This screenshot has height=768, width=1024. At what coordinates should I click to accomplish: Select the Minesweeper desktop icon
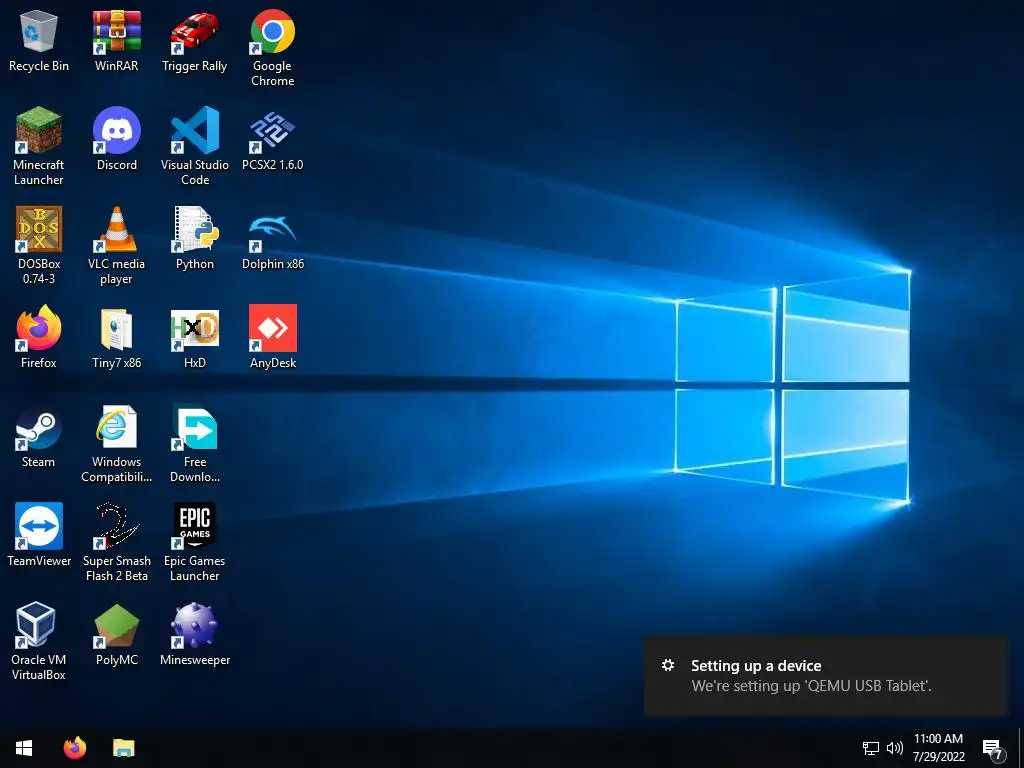coord(195,633)
